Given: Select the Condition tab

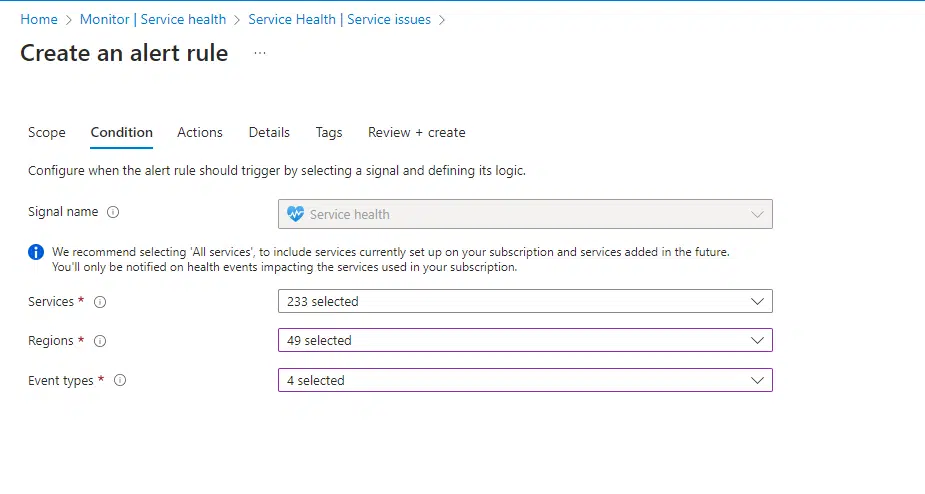Looking at the screenshot, I should (x=122, y=132).
